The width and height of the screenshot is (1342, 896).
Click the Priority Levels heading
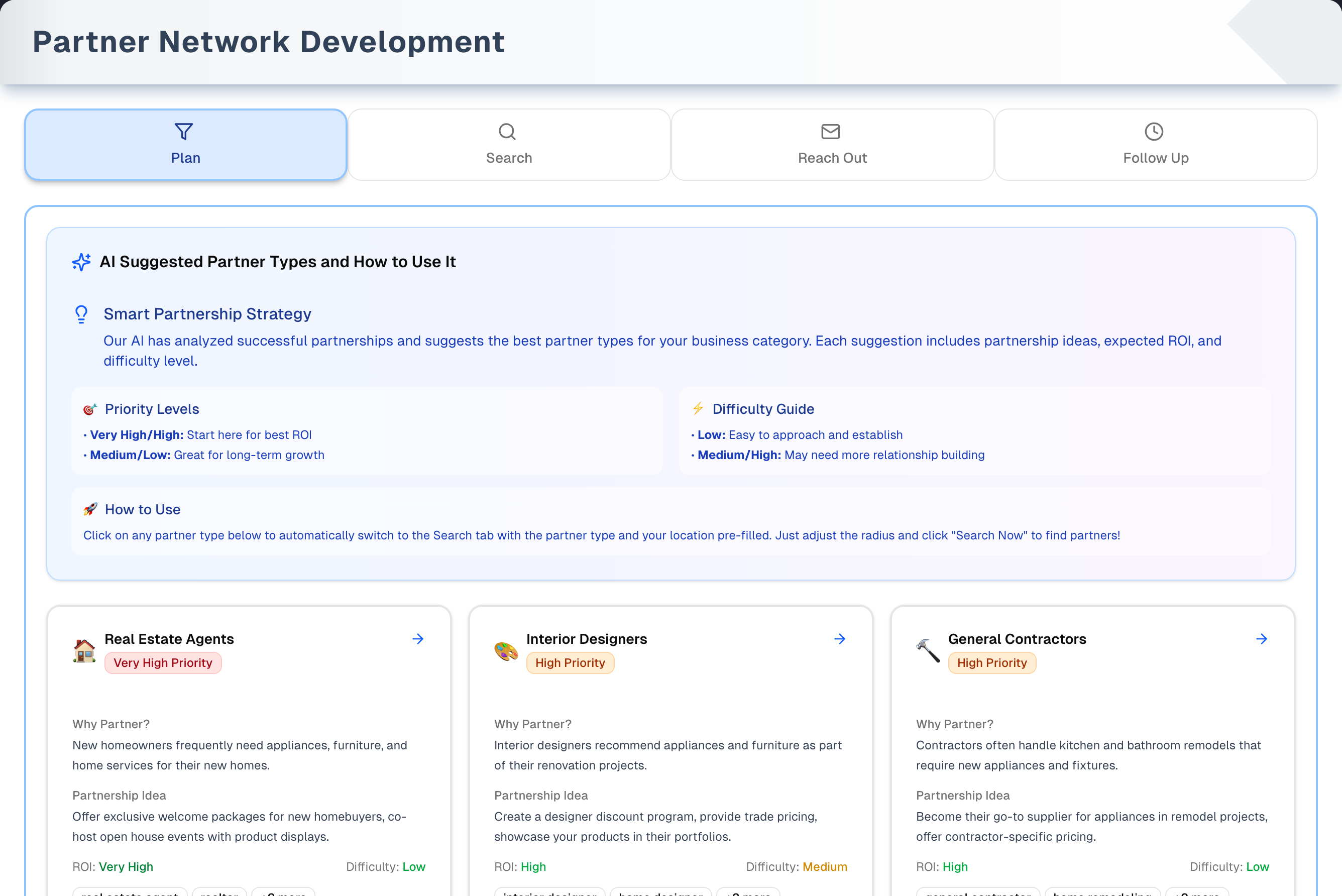pyautogui.click(x=152, y=409)
